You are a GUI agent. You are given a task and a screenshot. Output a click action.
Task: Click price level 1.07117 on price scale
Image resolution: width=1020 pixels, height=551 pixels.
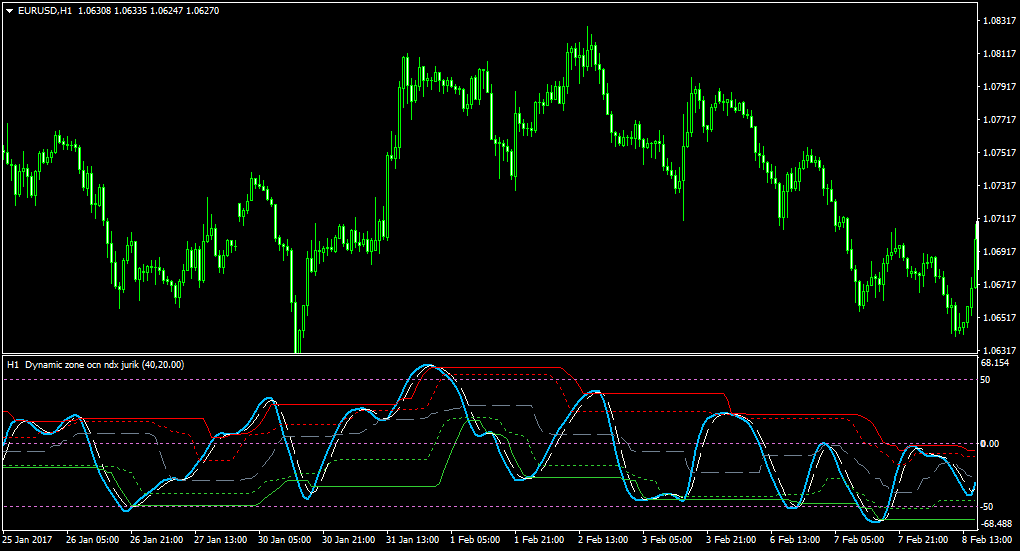1000,219
